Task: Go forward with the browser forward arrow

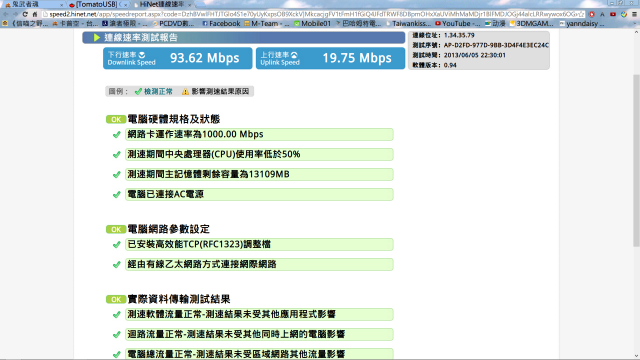Action: 16,14
